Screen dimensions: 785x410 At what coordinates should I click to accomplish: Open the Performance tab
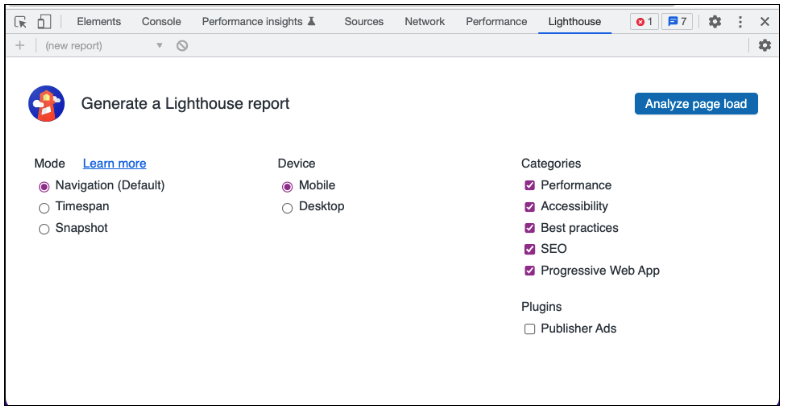pyautogui.click(x=496, y=22)
